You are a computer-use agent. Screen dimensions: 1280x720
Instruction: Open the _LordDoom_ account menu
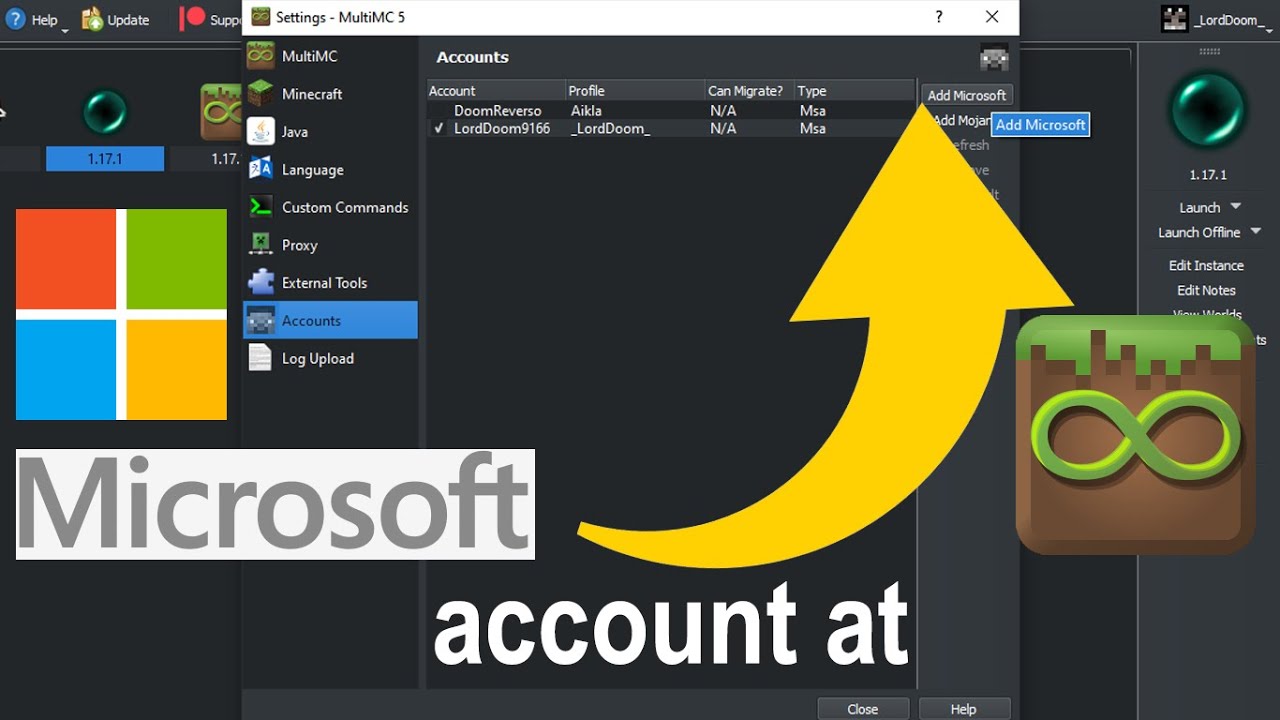(1217, 19)
